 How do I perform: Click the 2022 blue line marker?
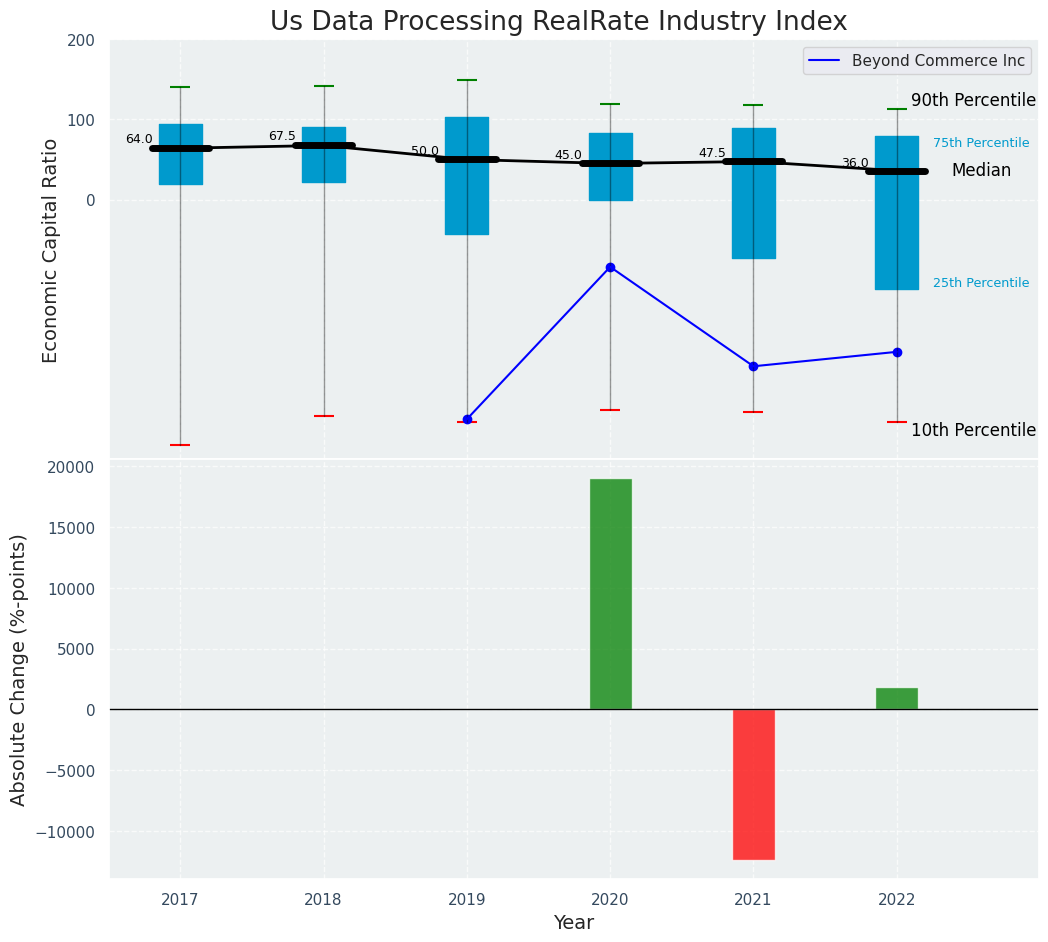coord(897,352)
